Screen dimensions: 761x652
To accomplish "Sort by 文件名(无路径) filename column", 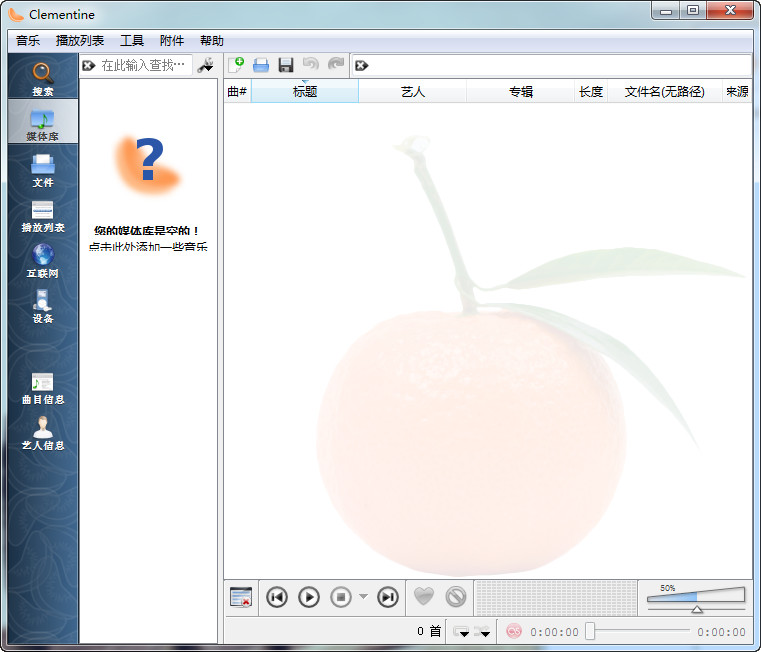I will (x=664, y=91).
